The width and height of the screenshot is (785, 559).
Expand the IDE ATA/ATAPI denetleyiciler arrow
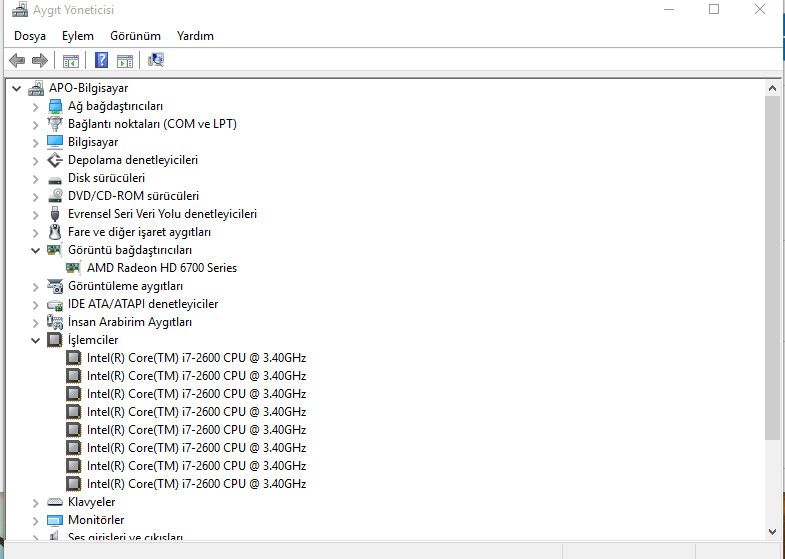[36, 305]
